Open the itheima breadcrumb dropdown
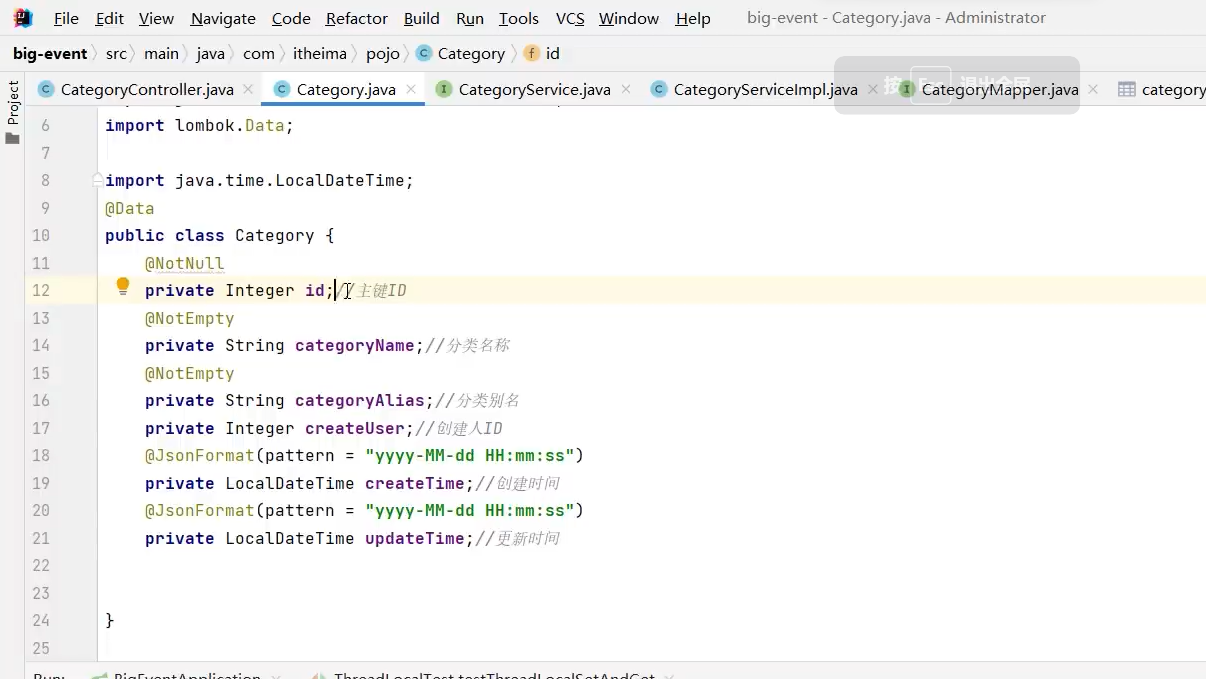This screenshot has width=1206, height=679. pos(320,53)
